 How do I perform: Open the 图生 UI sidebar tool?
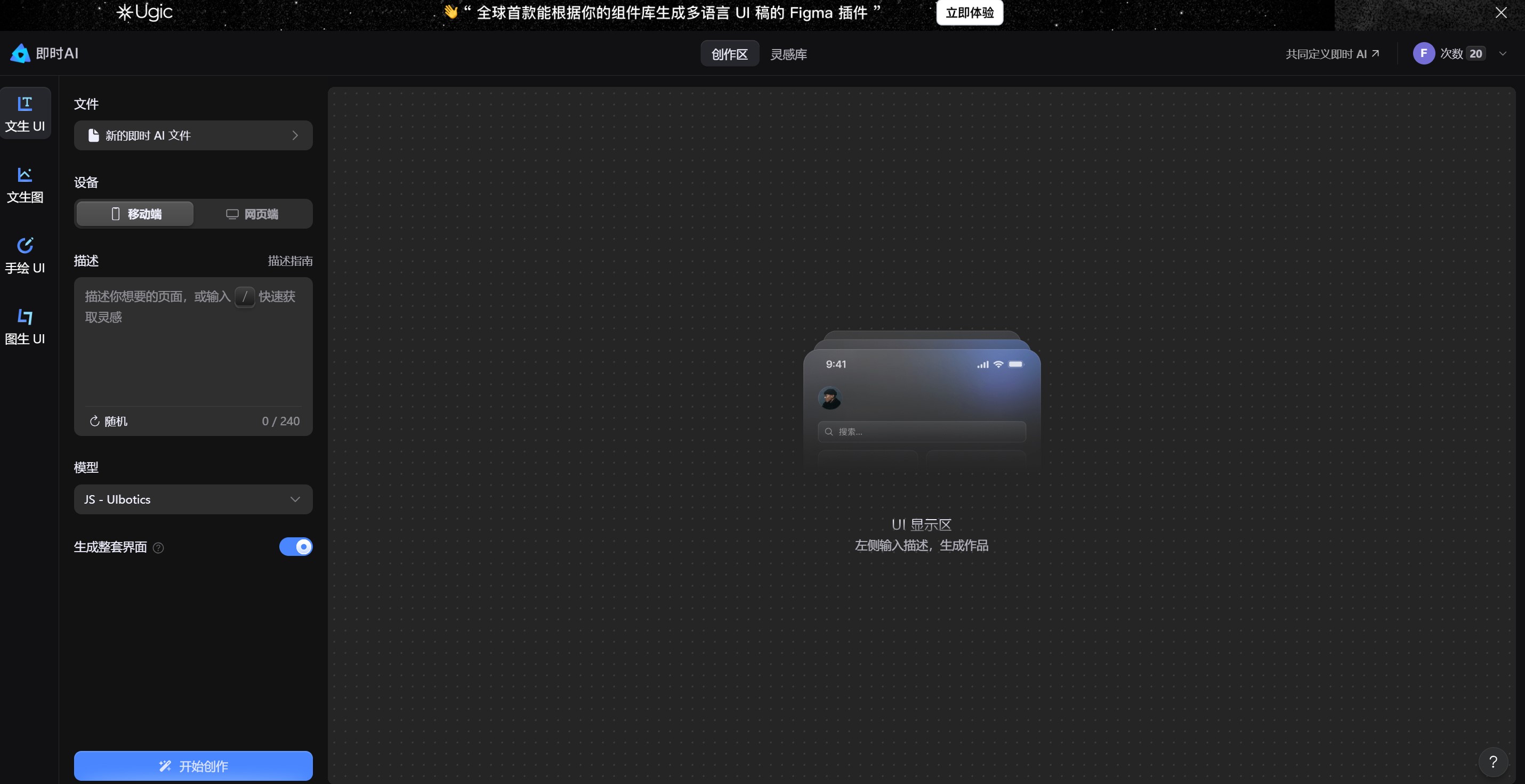tap(25, 326)
